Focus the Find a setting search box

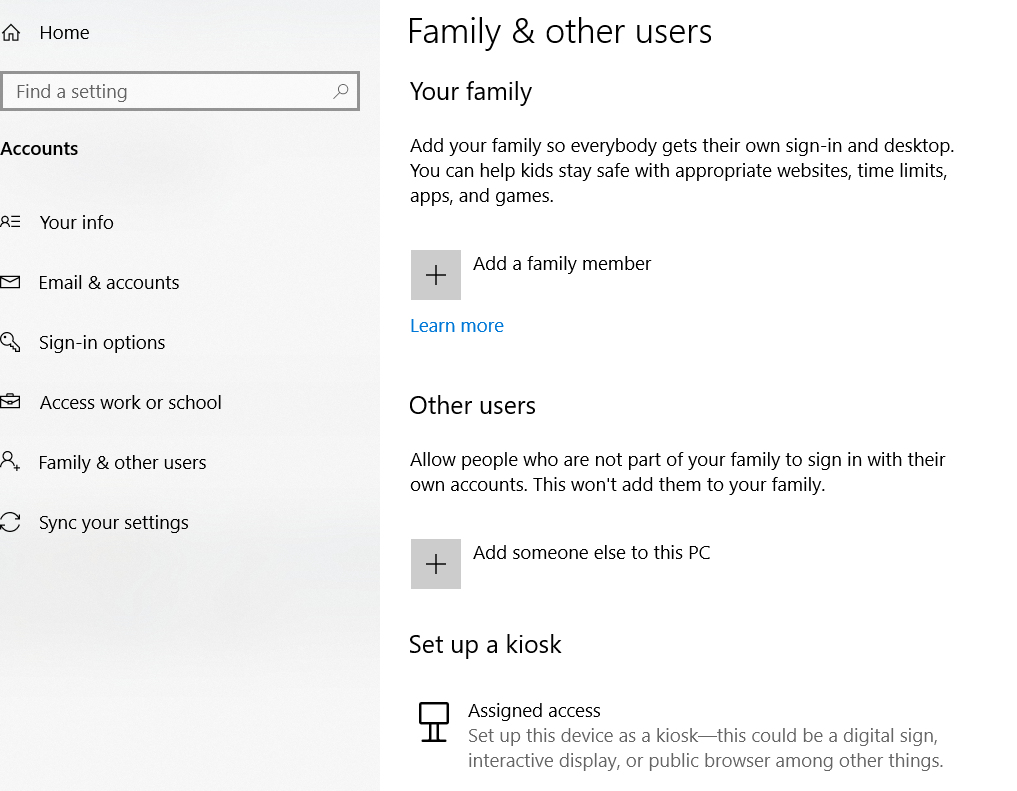coord(170,92)
